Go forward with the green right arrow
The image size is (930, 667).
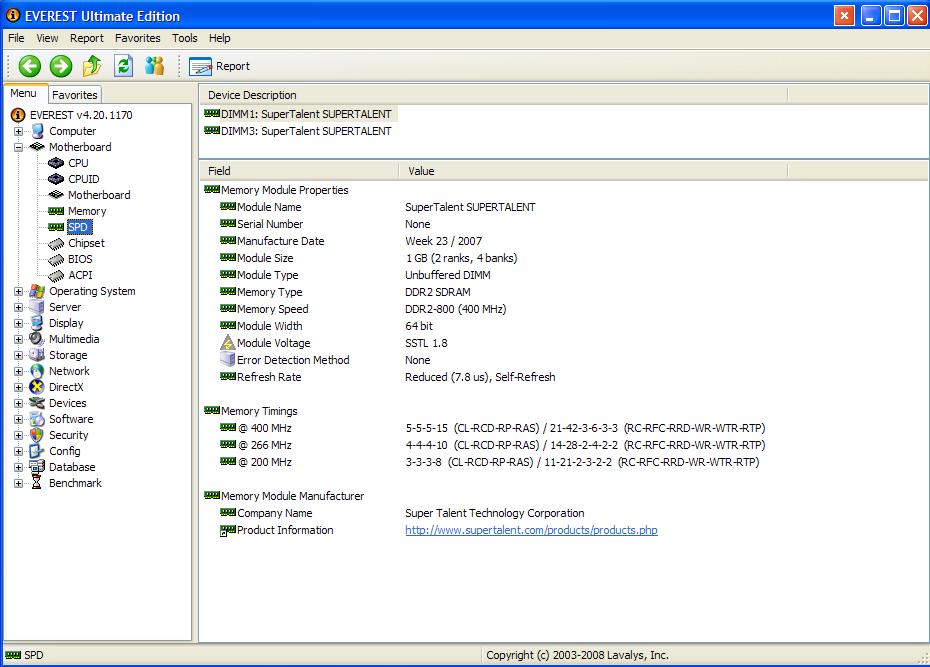click(x=60, y=66)
